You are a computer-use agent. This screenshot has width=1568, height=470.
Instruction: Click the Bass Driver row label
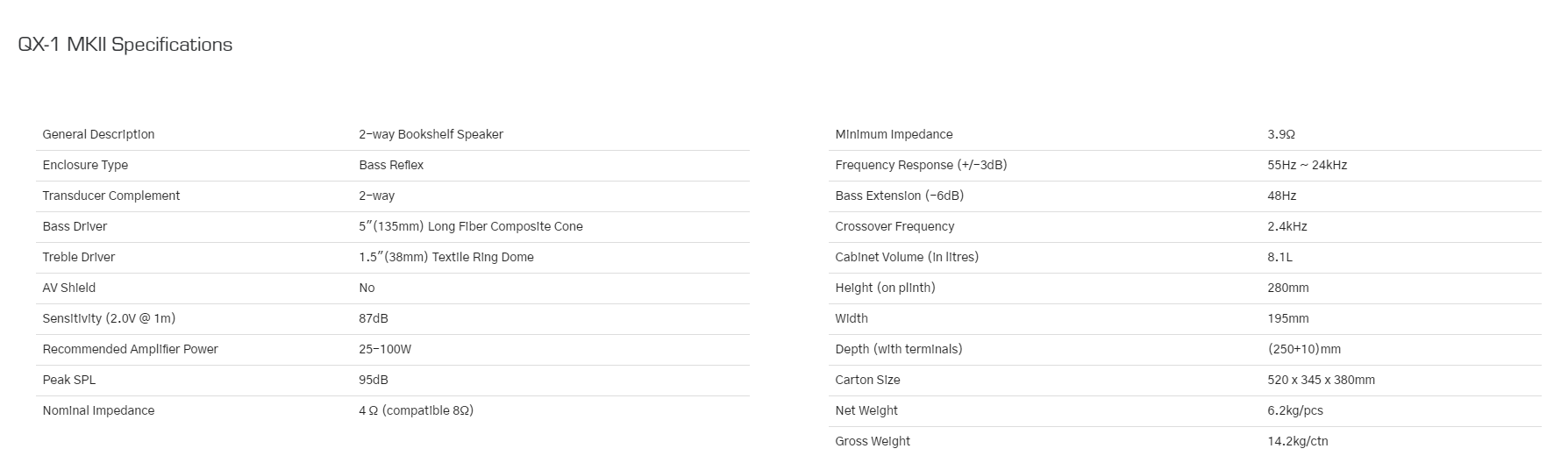pos(75,226)
